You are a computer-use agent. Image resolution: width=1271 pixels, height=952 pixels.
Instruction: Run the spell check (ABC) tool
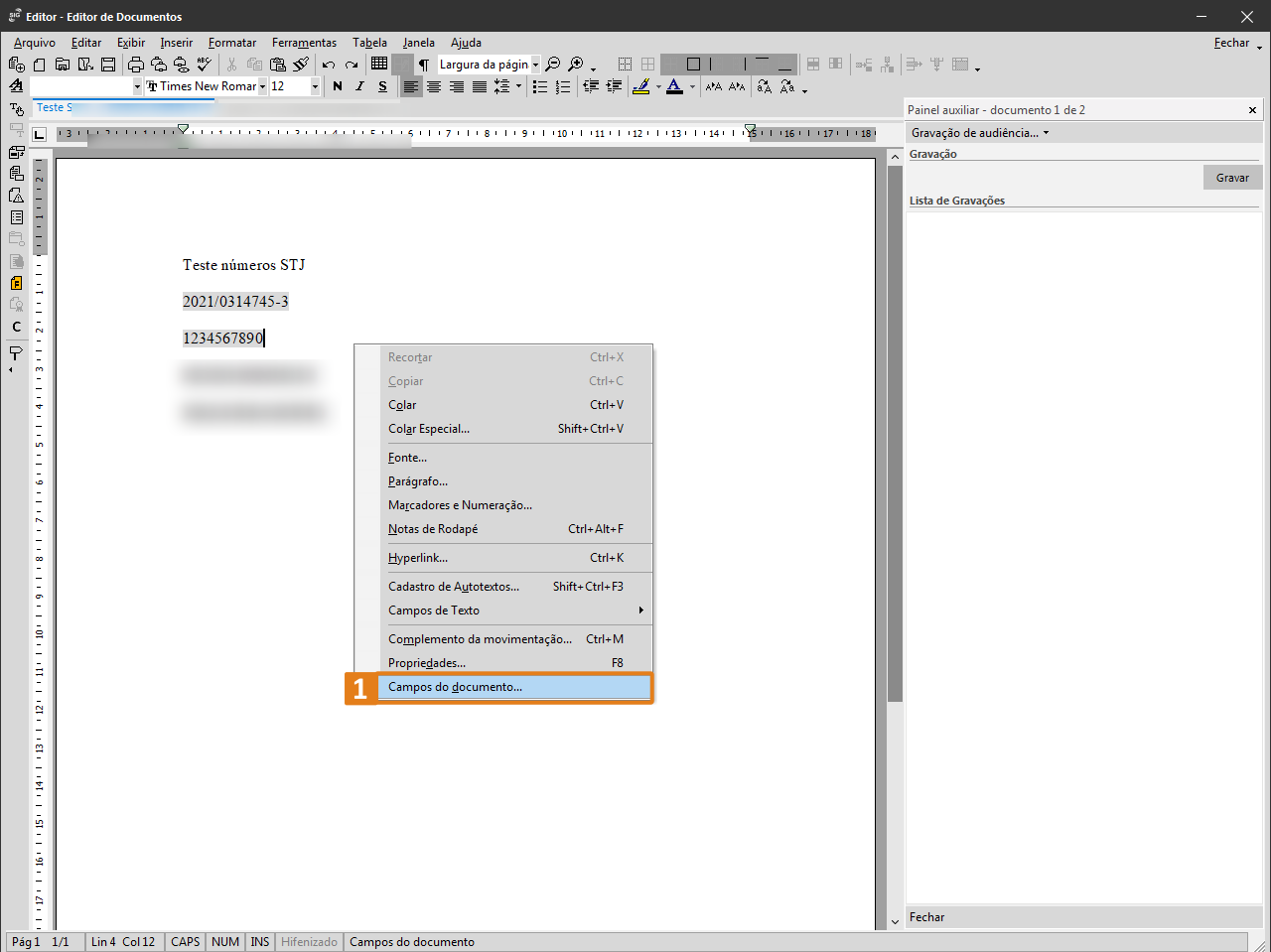[x=204, y=65]
